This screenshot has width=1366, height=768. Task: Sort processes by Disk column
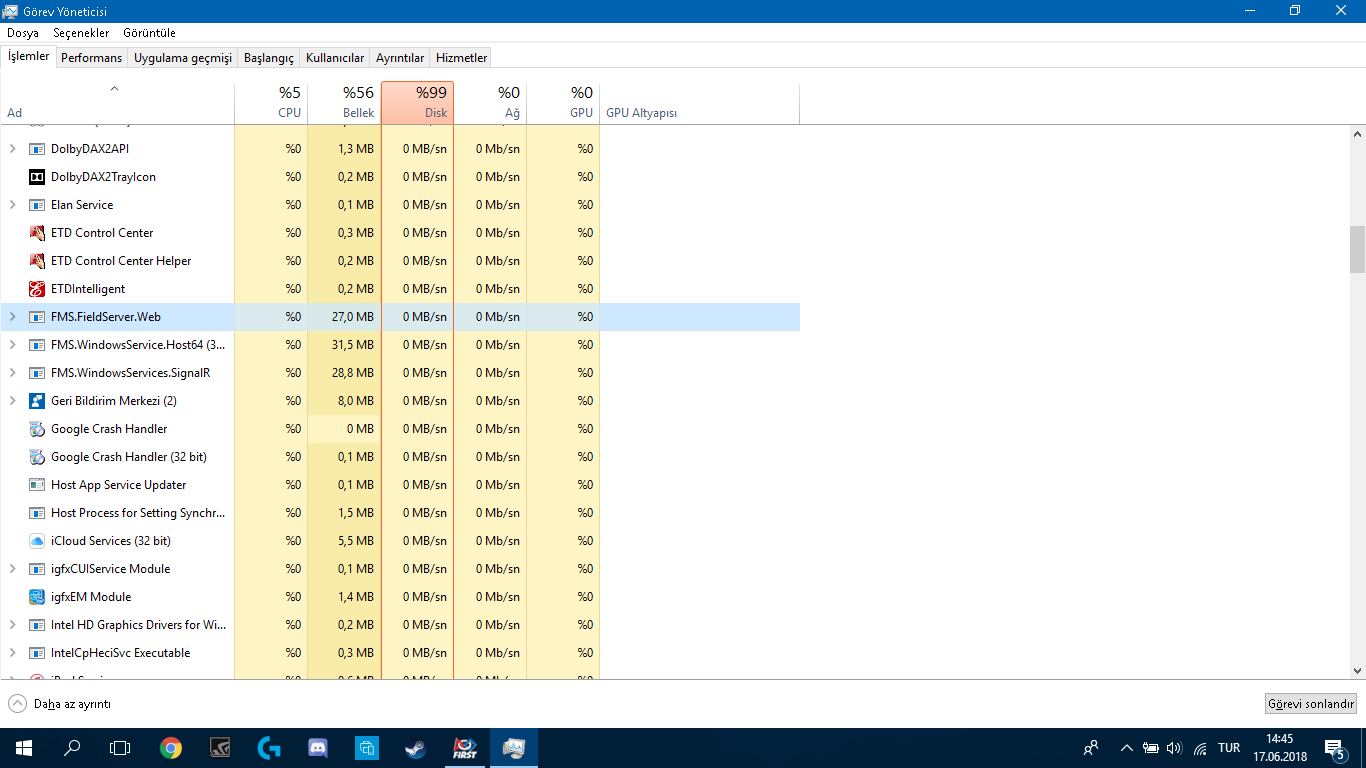(x=418, y=103)
